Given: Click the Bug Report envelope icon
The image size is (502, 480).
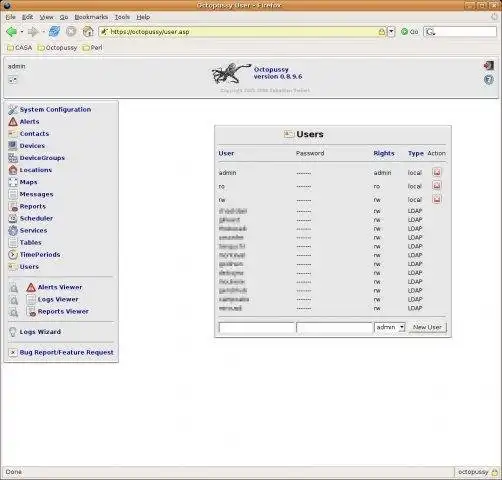Looking at the screenshot, I should (x=13, y=352).
